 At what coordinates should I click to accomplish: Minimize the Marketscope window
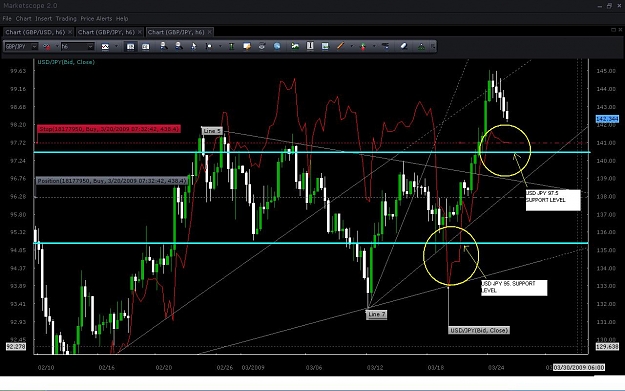coord(600,6)
